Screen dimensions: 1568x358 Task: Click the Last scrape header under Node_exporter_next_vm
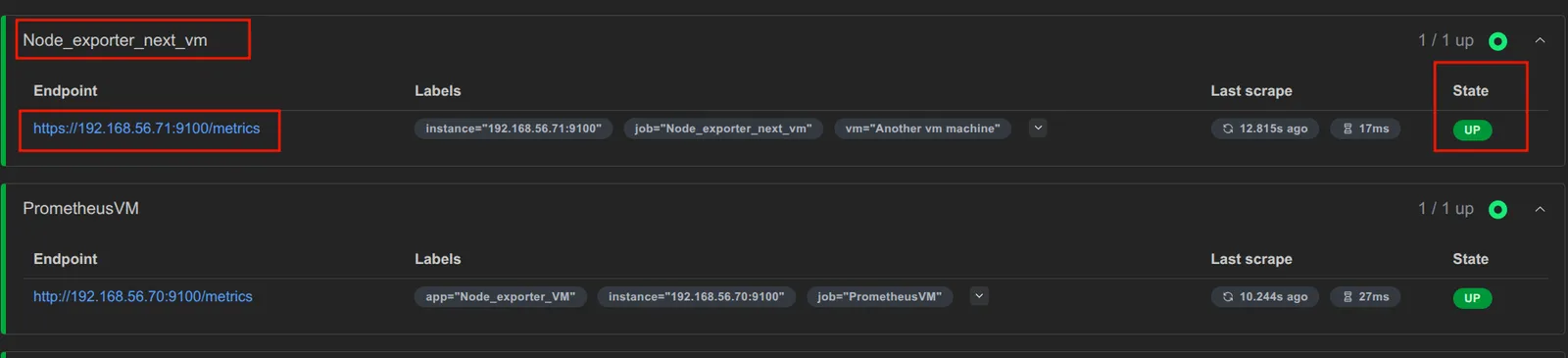click(x=1251, y=90)
